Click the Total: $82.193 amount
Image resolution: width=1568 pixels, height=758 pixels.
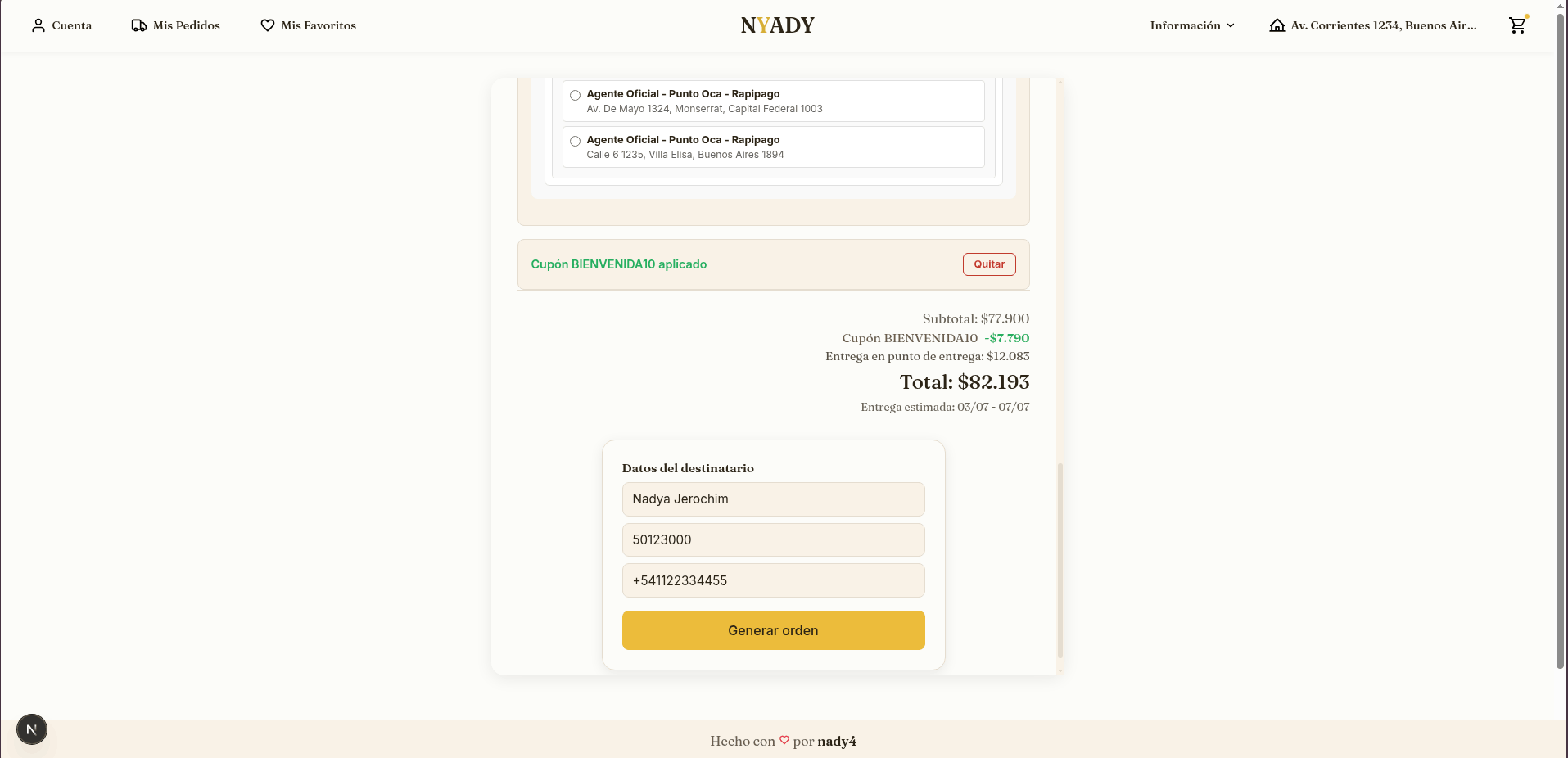pyautogui.click(x=965, y=382)
